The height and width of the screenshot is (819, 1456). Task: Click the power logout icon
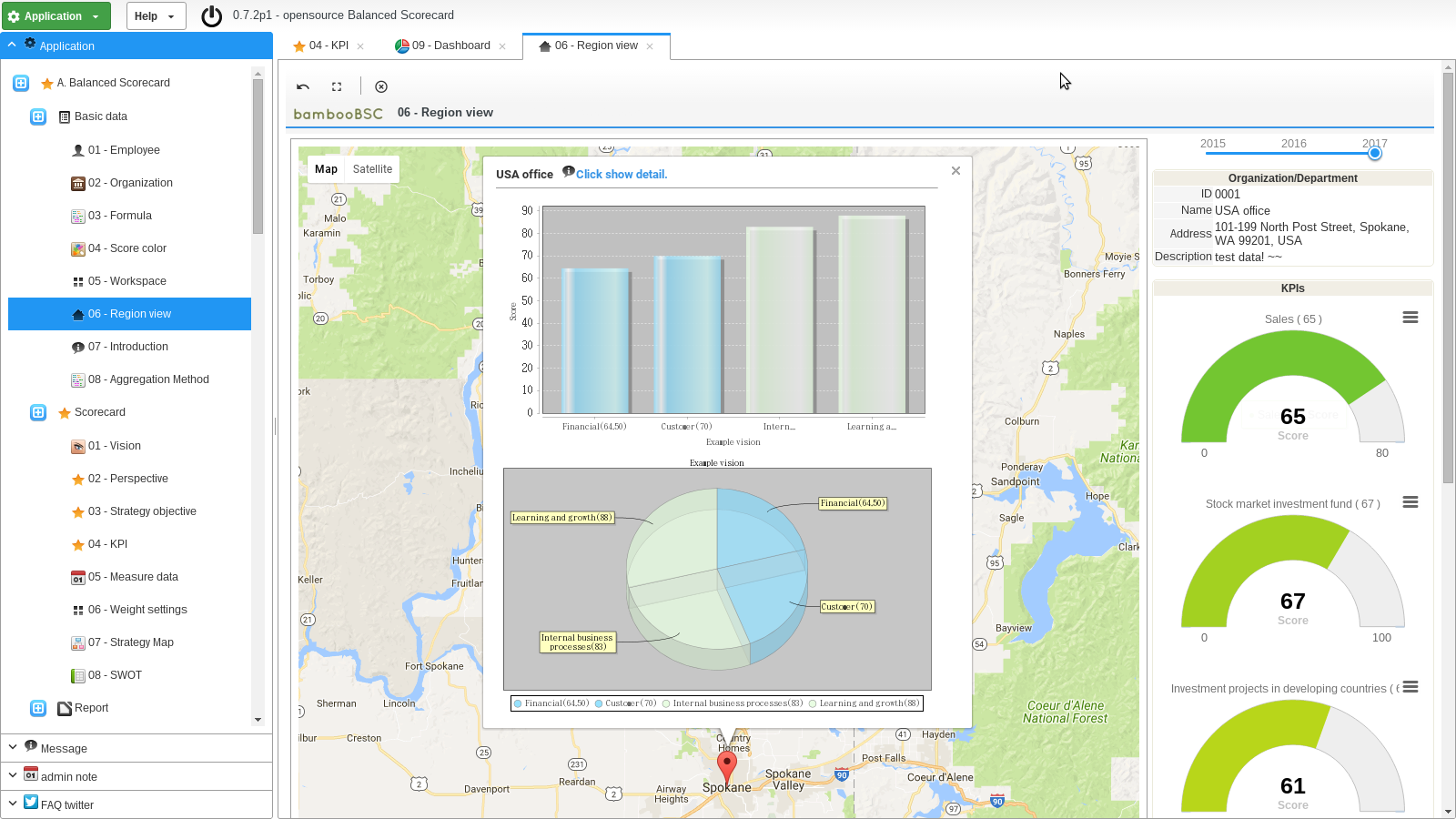211,16
